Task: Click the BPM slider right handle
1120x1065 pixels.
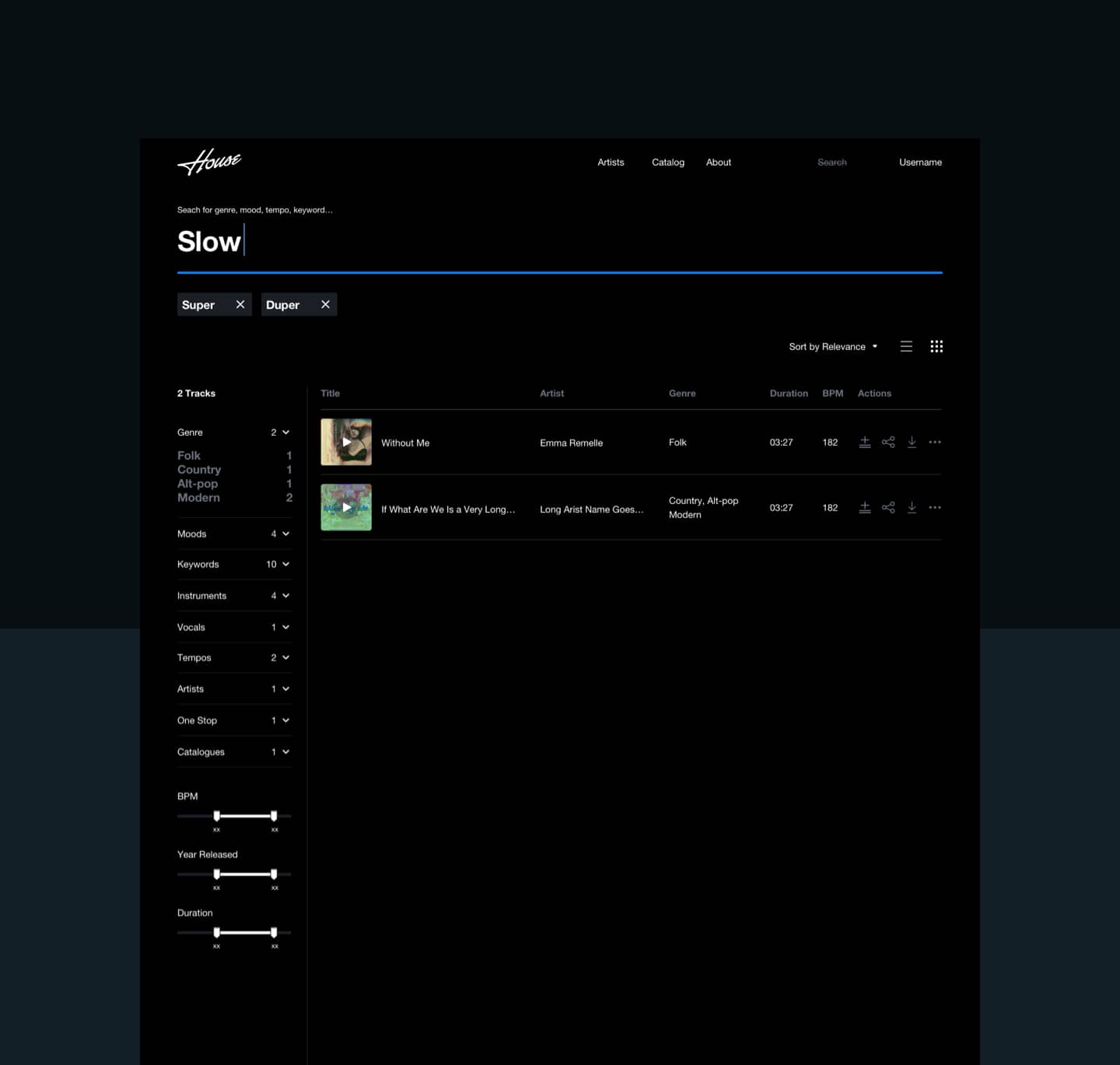Action: pos(274,815)
